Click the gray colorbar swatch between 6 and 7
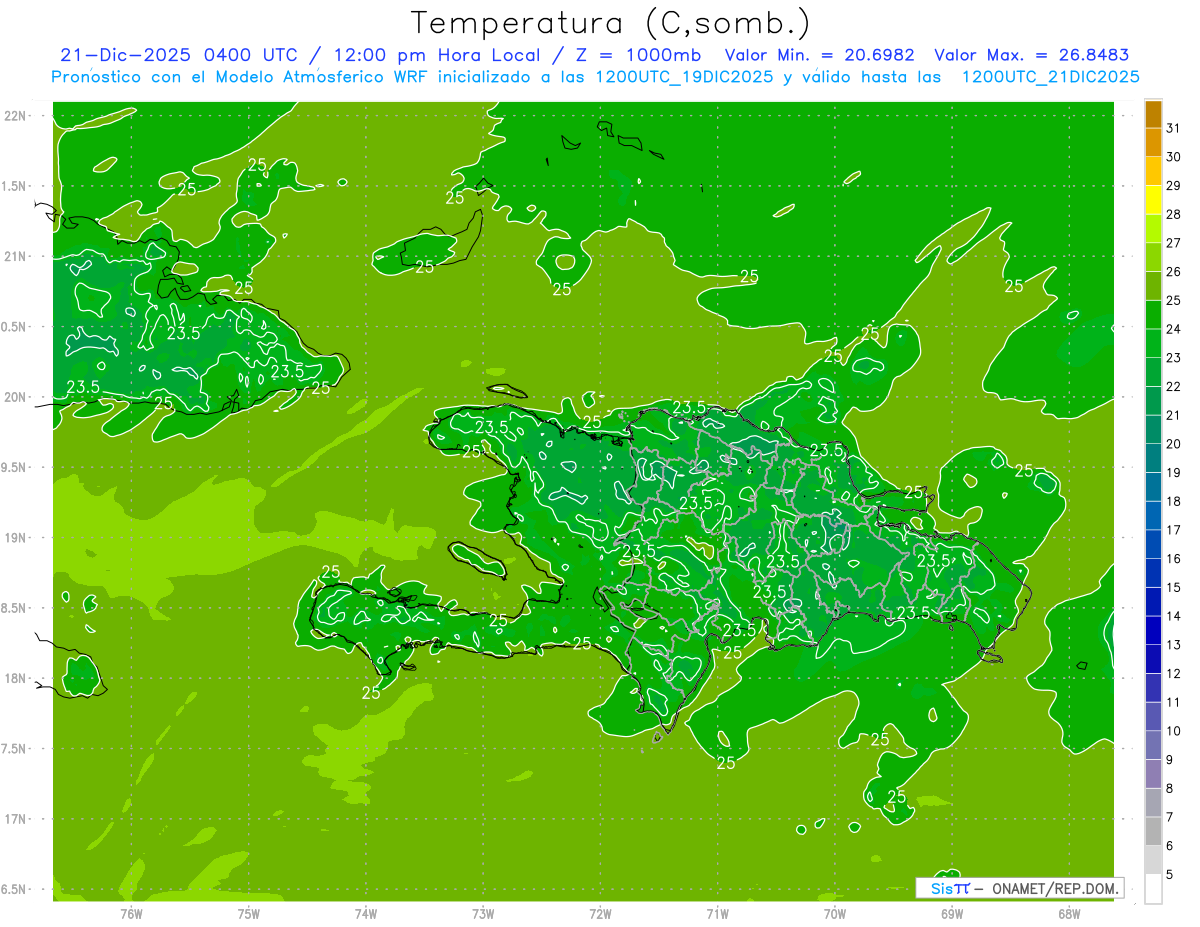The image size is (1200, 927). pos(1153,831)
